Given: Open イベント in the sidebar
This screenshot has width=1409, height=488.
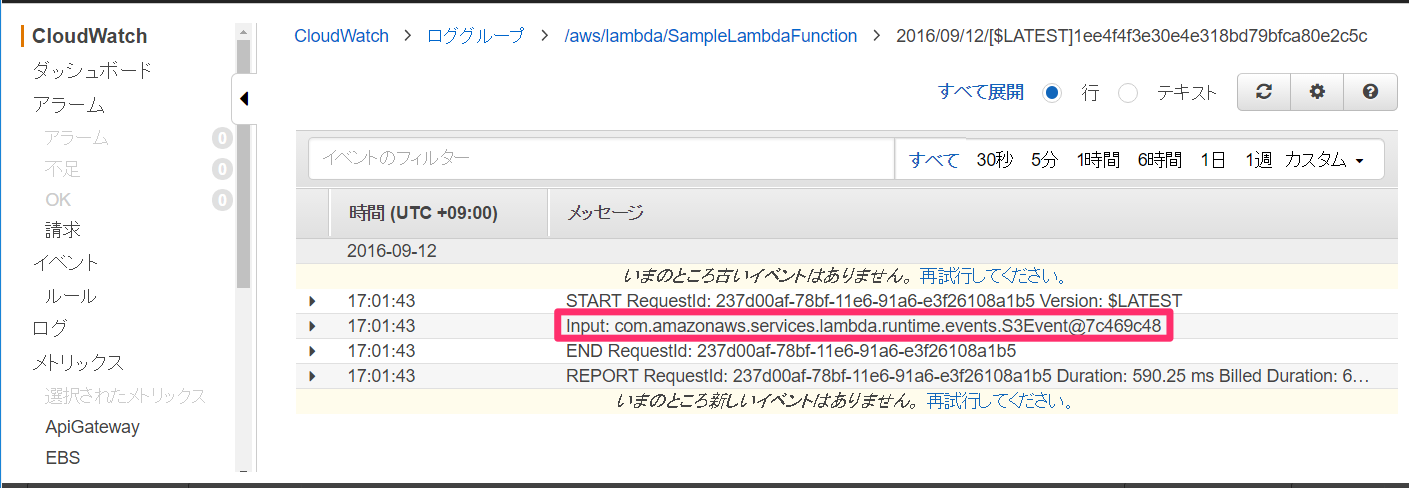Looking at the screenshot, I should pyautogui.click(x=66, y=263).
